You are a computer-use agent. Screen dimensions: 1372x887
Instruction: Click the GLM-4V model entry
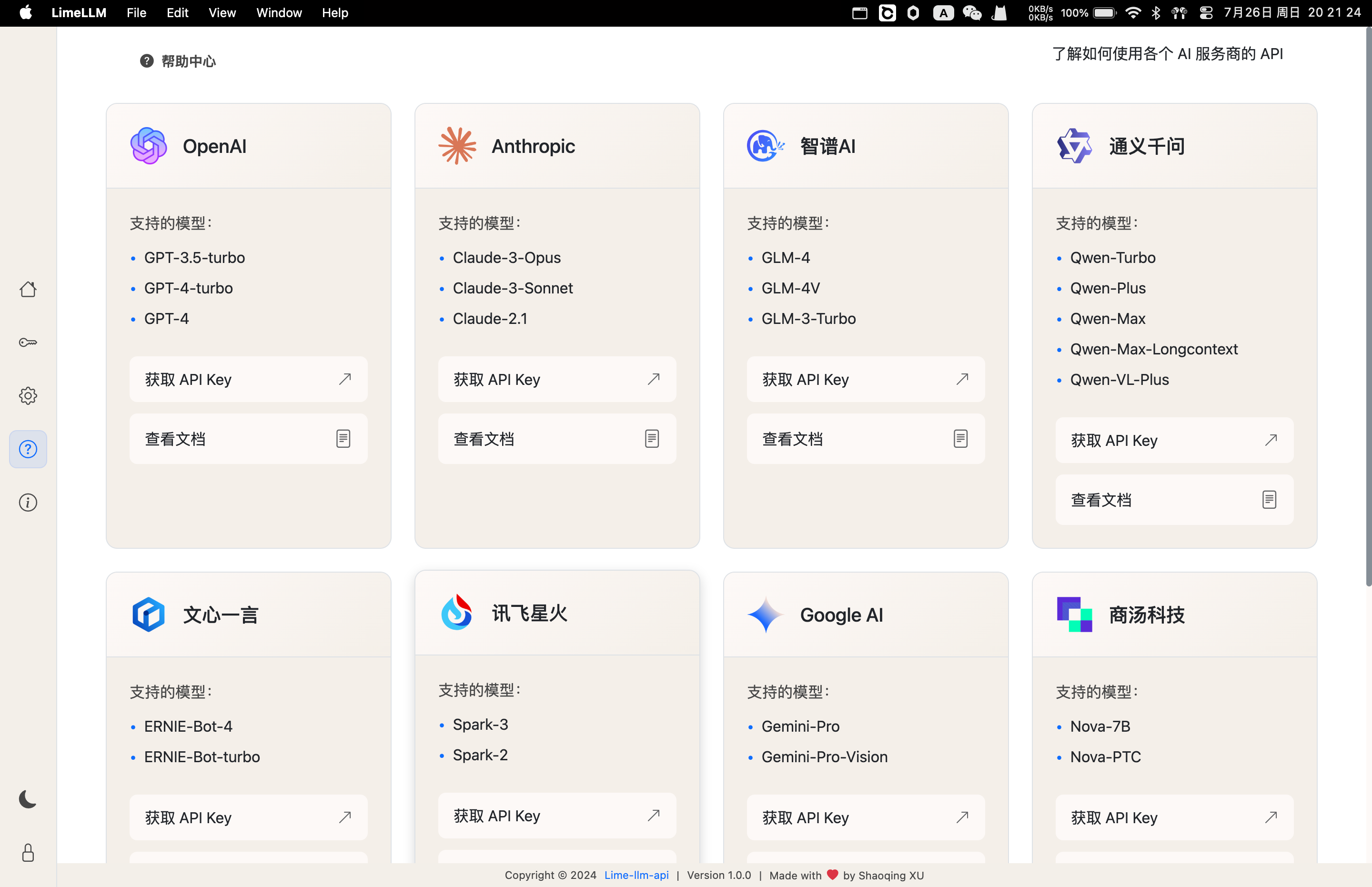coord(790,288)
